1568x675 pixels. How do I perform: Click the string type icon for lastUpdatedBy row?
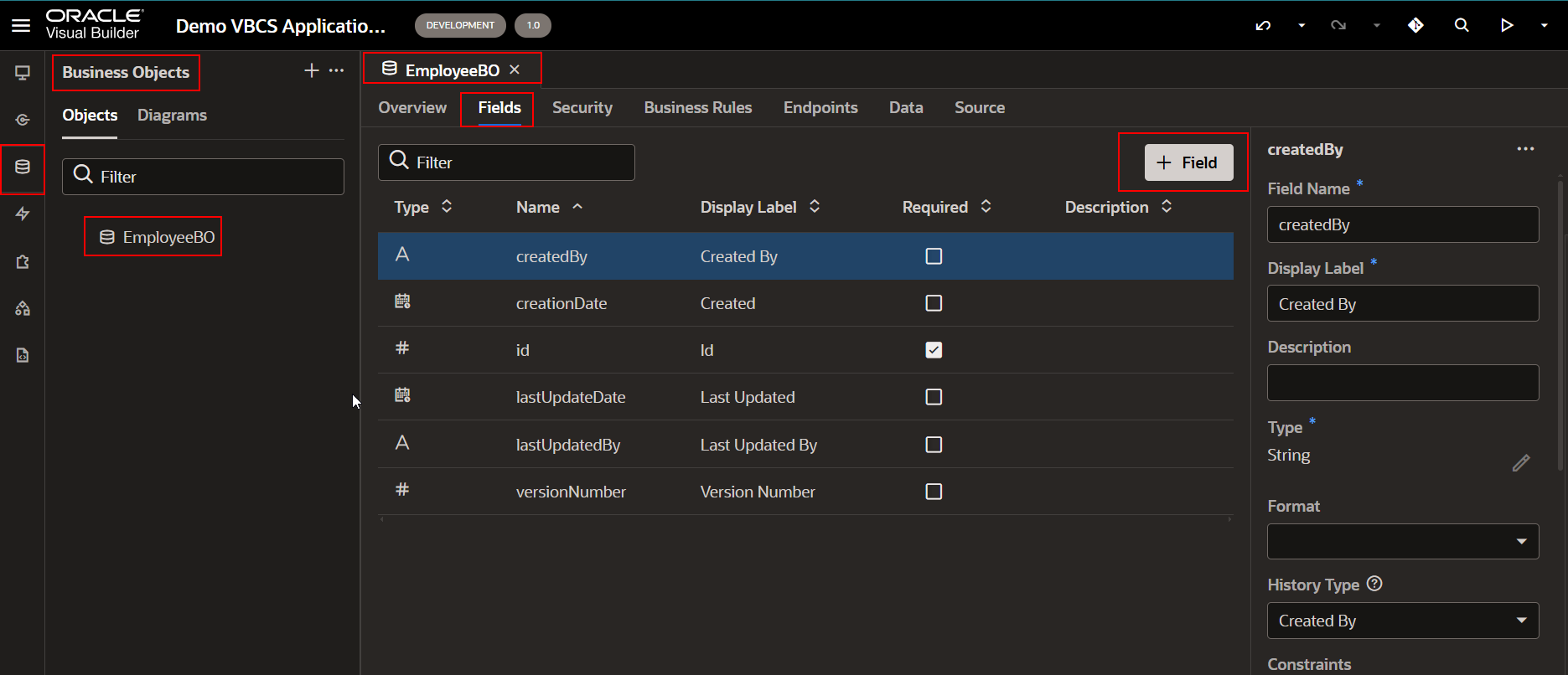pyautogui.click(x=402, y=443)
